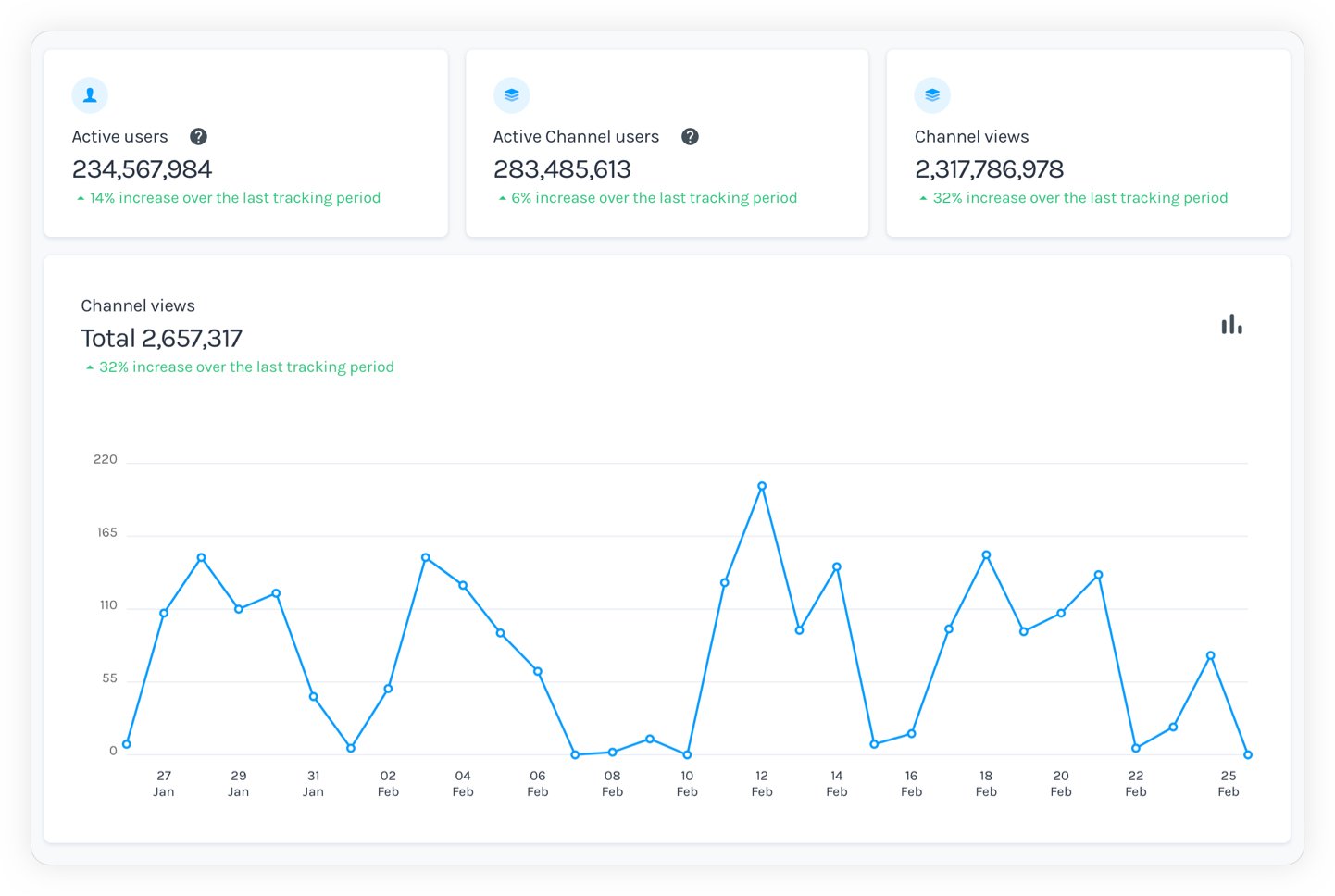Click the "6% increase" text on Active Channel users card
The width and height of the screenshot is (1335, 896).
point(655,197)
